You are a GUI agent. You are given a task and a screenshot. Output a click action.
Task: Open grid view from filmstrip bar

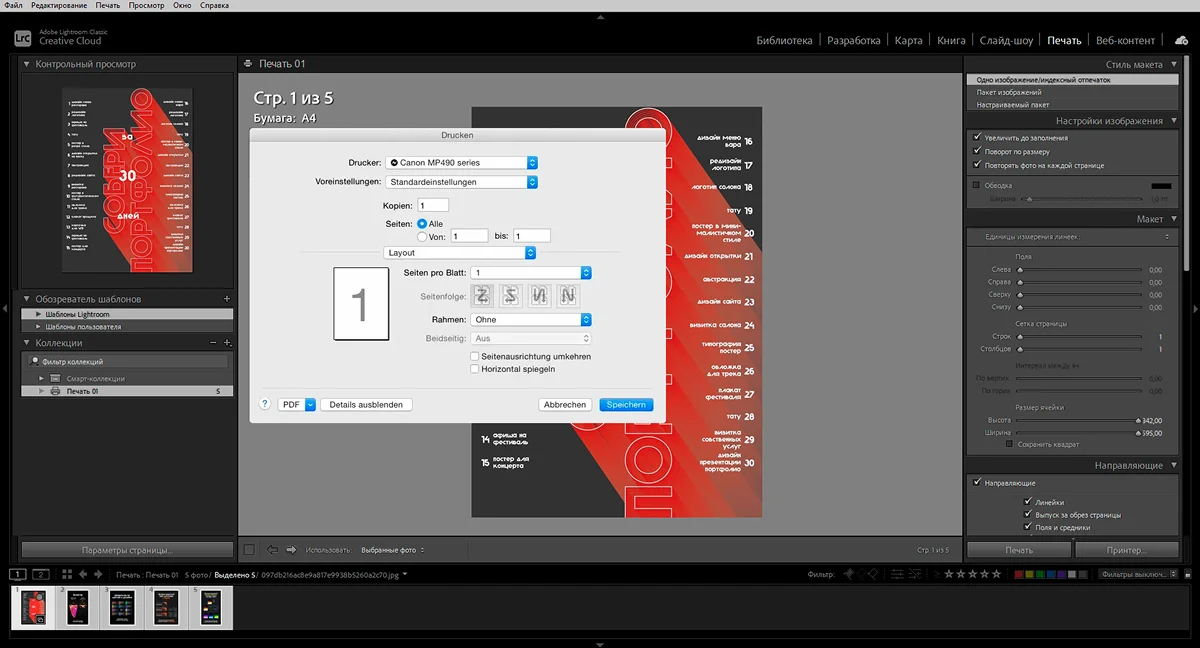point(67,574)
